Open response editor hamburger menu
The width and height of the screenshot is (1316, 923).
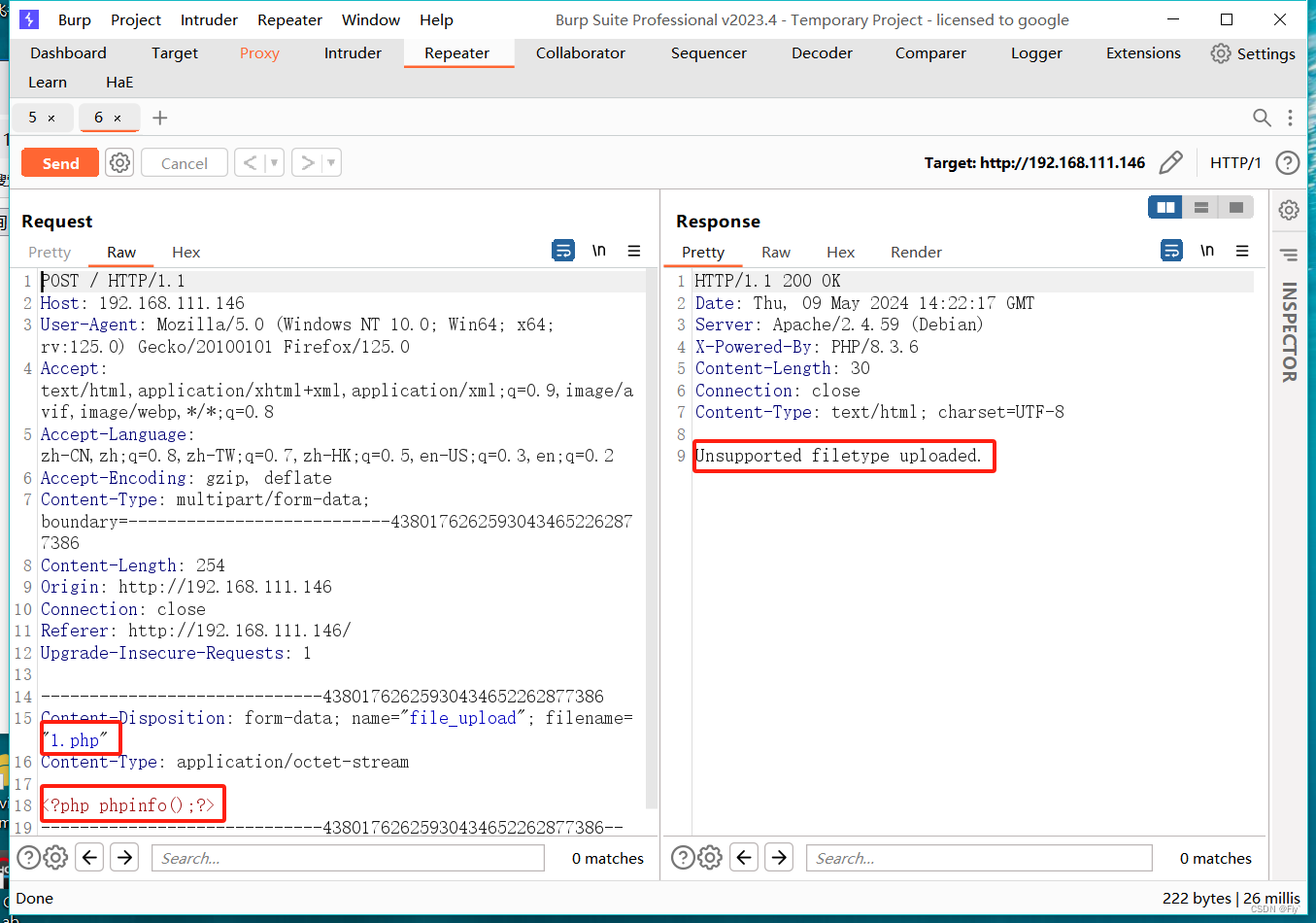pos(1242,251)
